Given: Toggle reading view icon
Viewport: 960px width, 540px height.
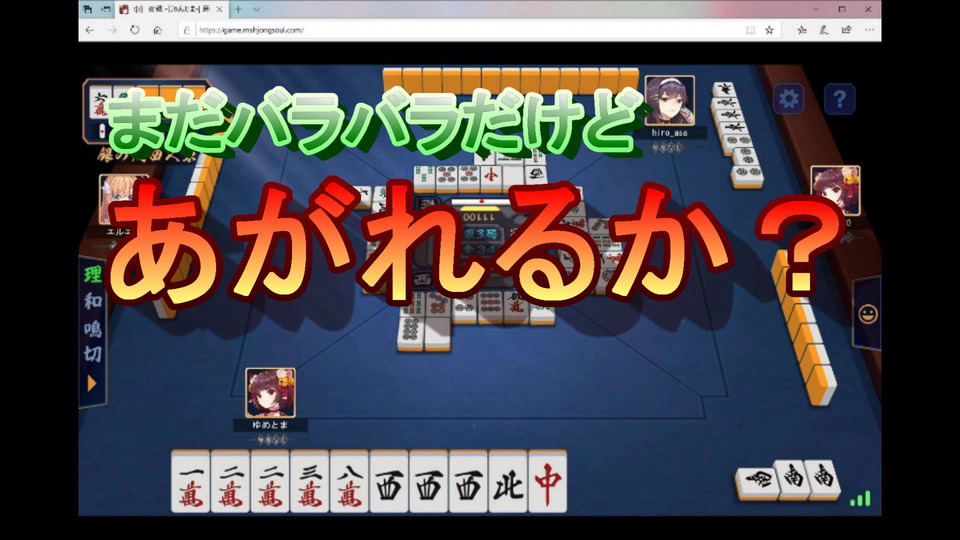Looking at the screenshot, I should point(750,30).
